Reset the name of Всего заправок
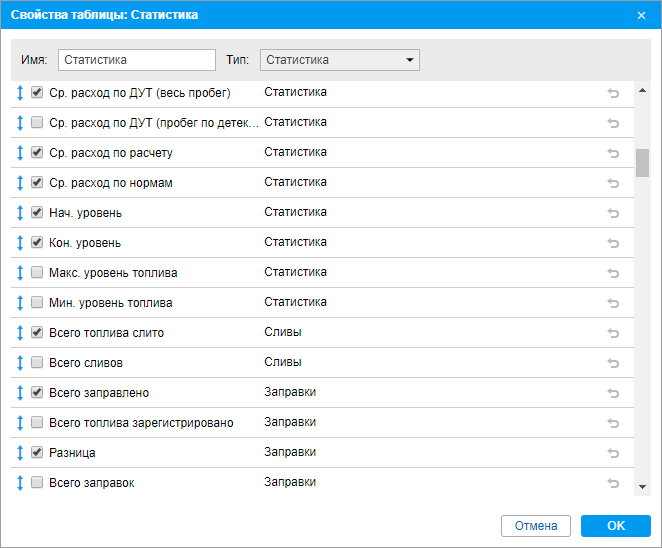The image size is (662, 548). (x=613, y=483)
